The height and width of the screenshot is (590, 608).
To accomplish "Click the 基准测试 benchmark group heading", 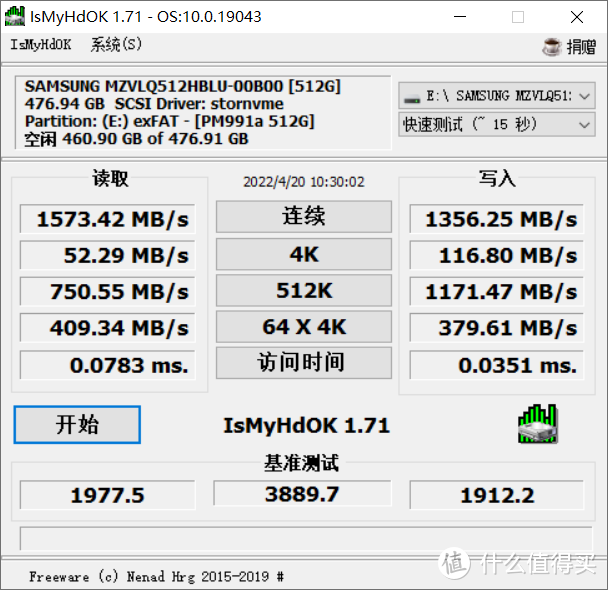I will tap(301, 463).
